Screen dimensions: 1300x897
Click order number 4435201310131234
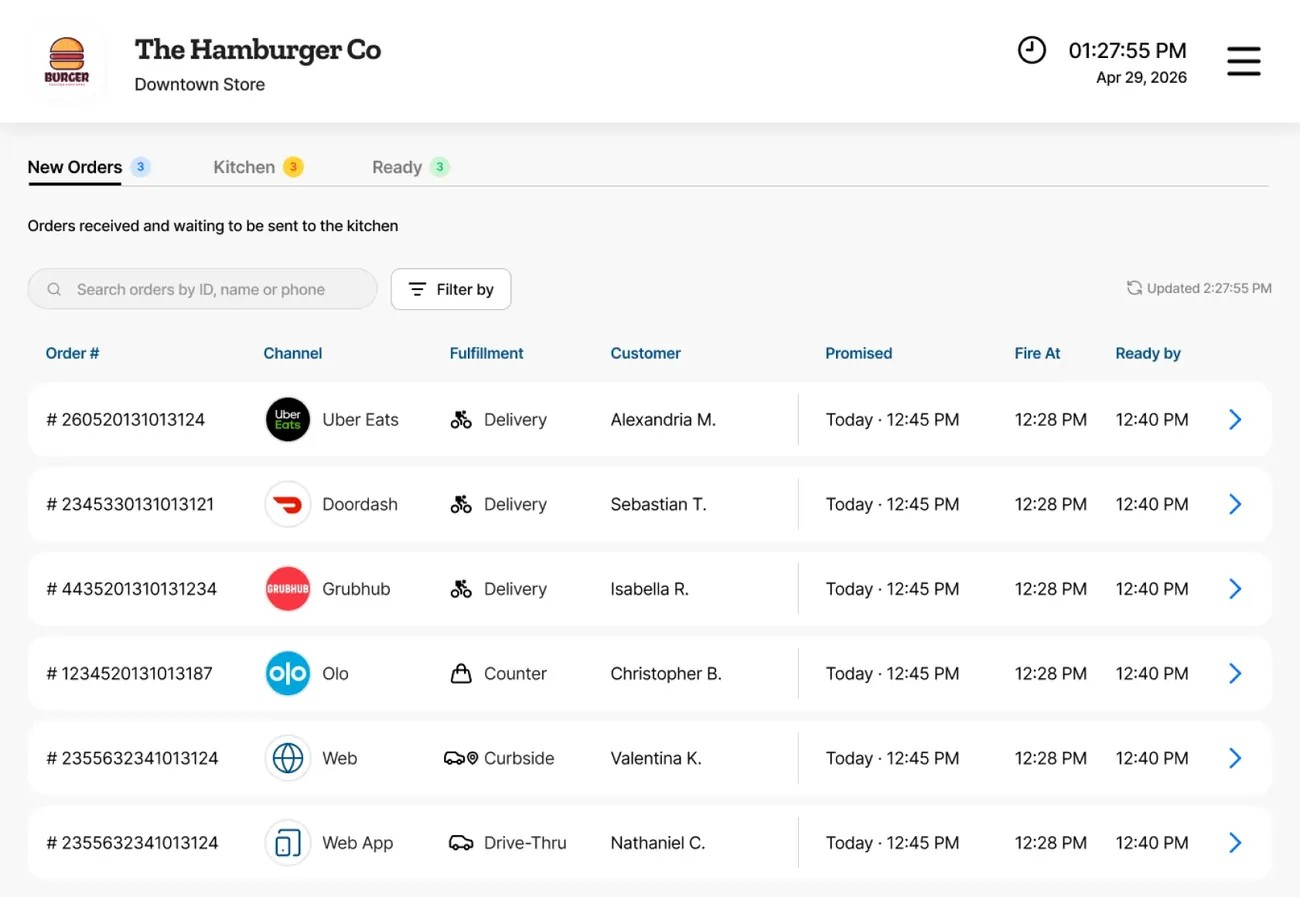(x=132, y=589)
